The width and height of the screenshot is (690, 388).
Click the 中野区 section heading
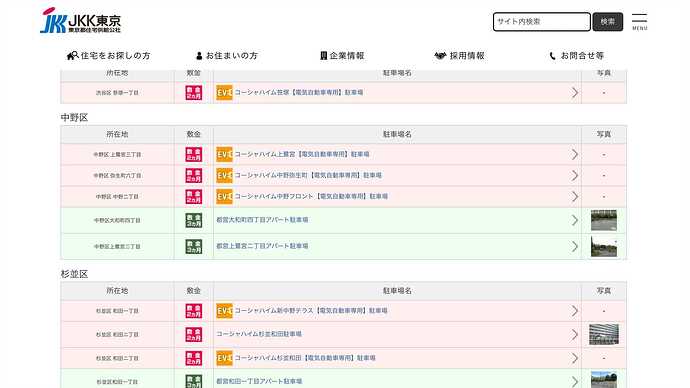tap(74, 117)
